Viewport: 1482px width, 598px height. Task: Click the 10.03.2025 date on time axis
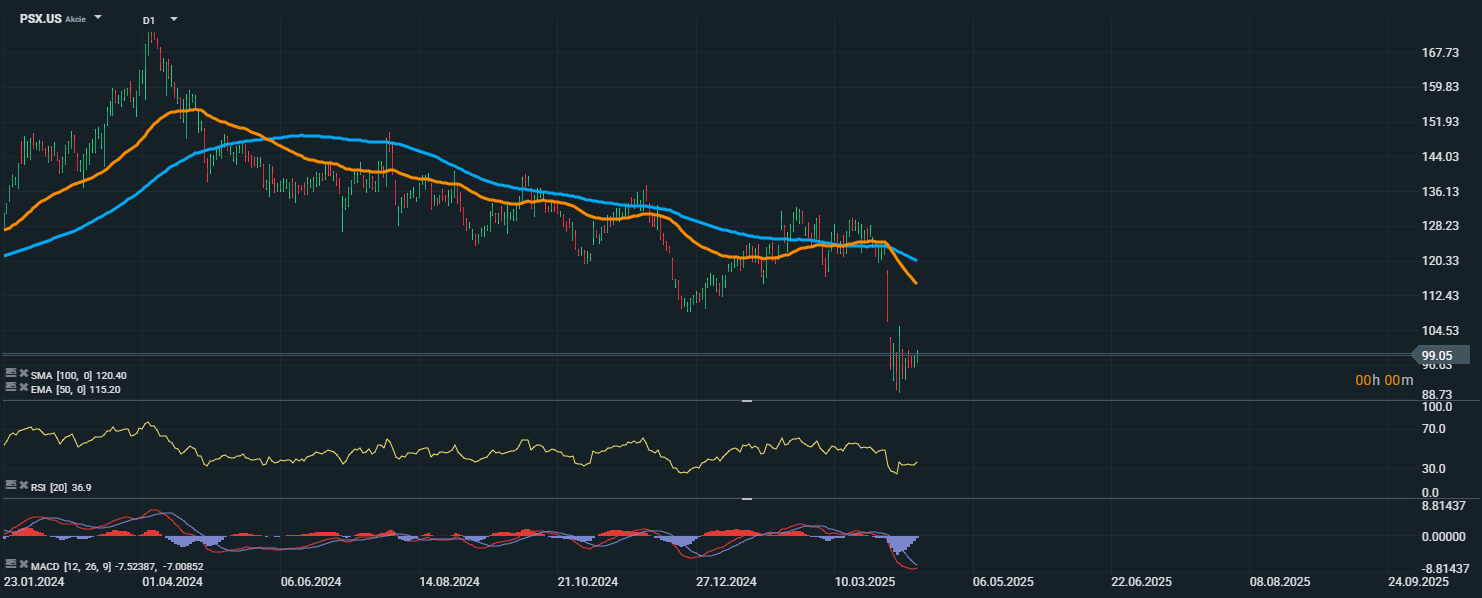click(865, 581)
